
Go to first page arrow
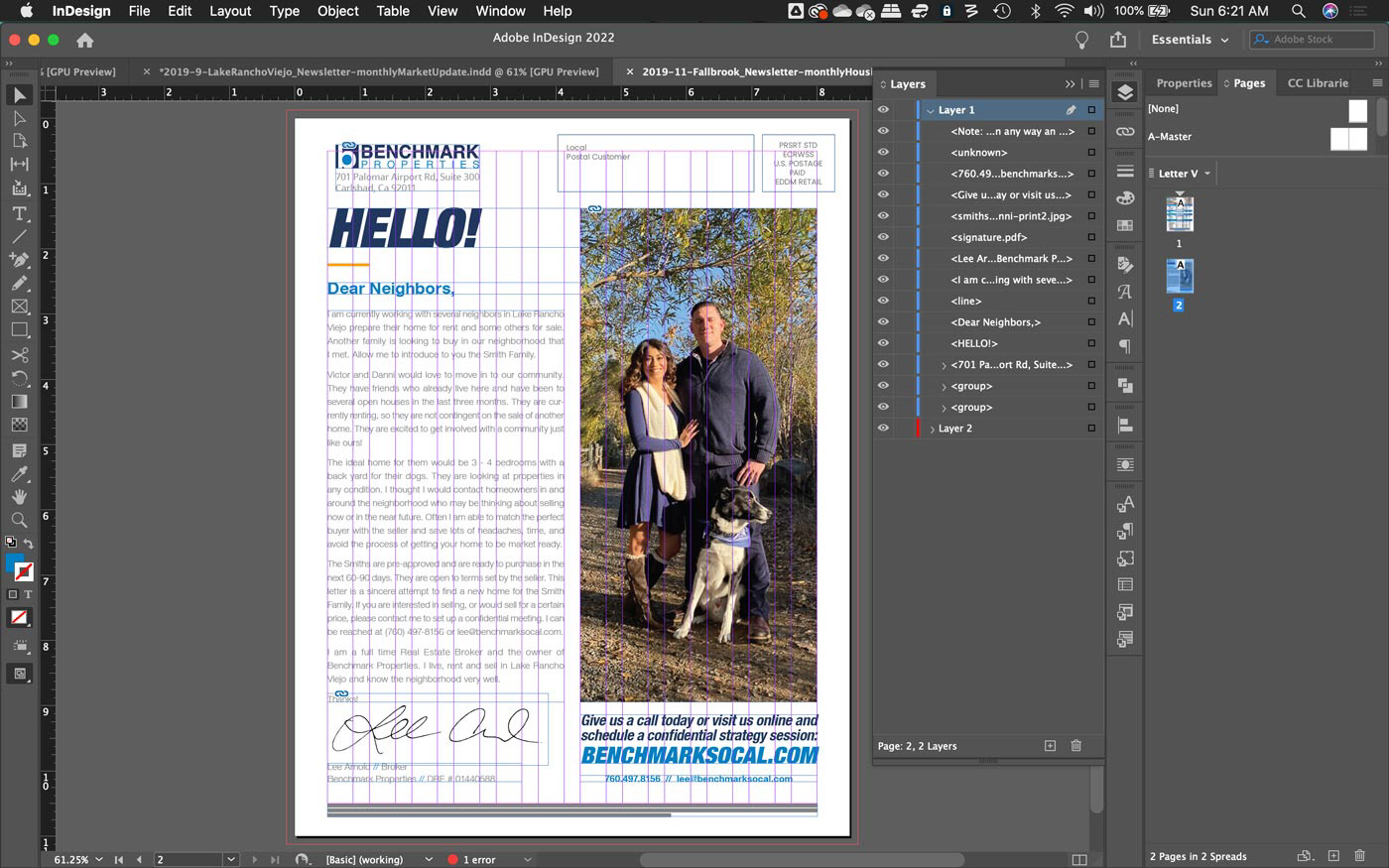tap(119, 859)
